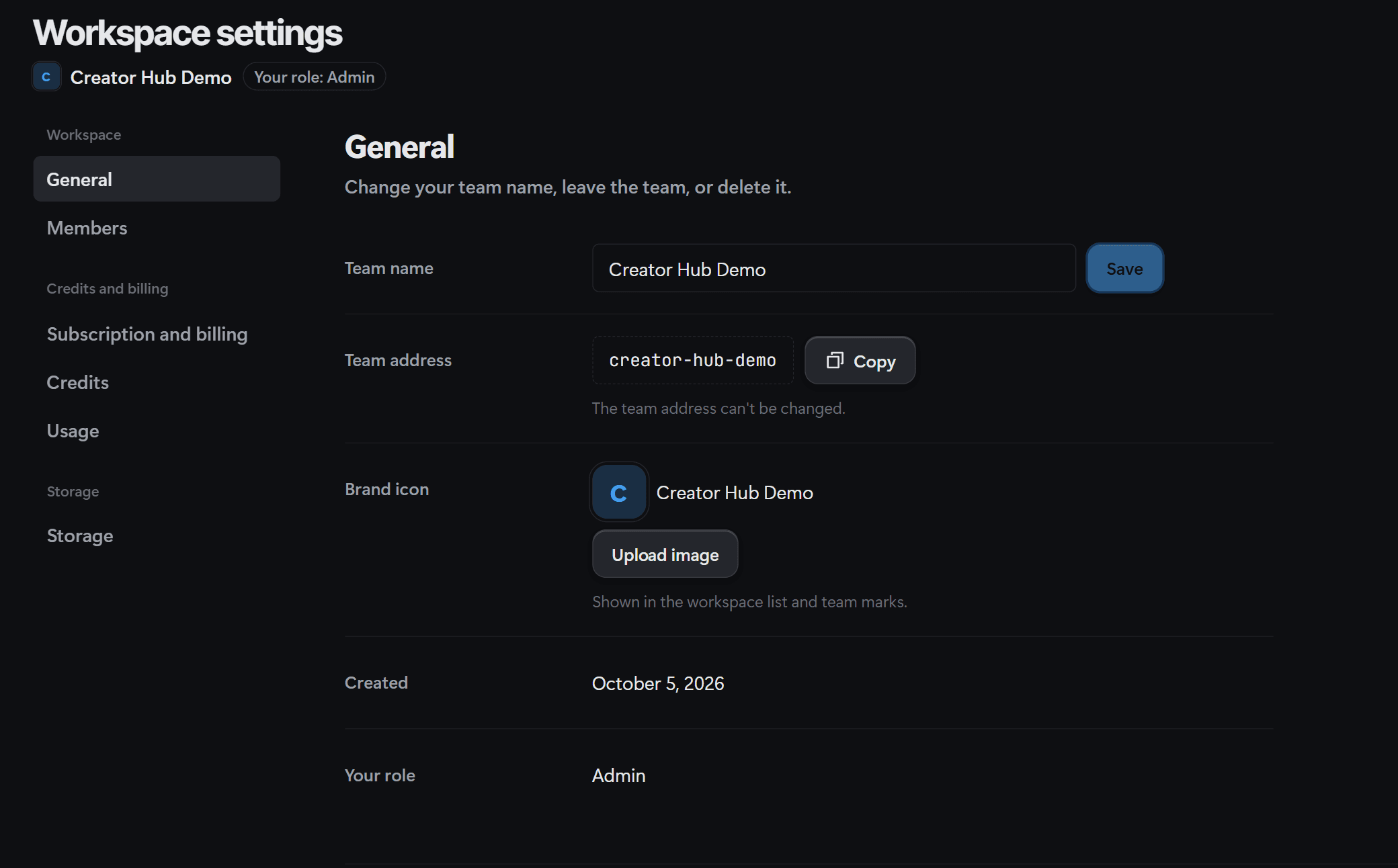Click the 'Brand icon' field label
Viewport: 1398px width, 868px height.
pyautogui.click(x=386, y=489)
